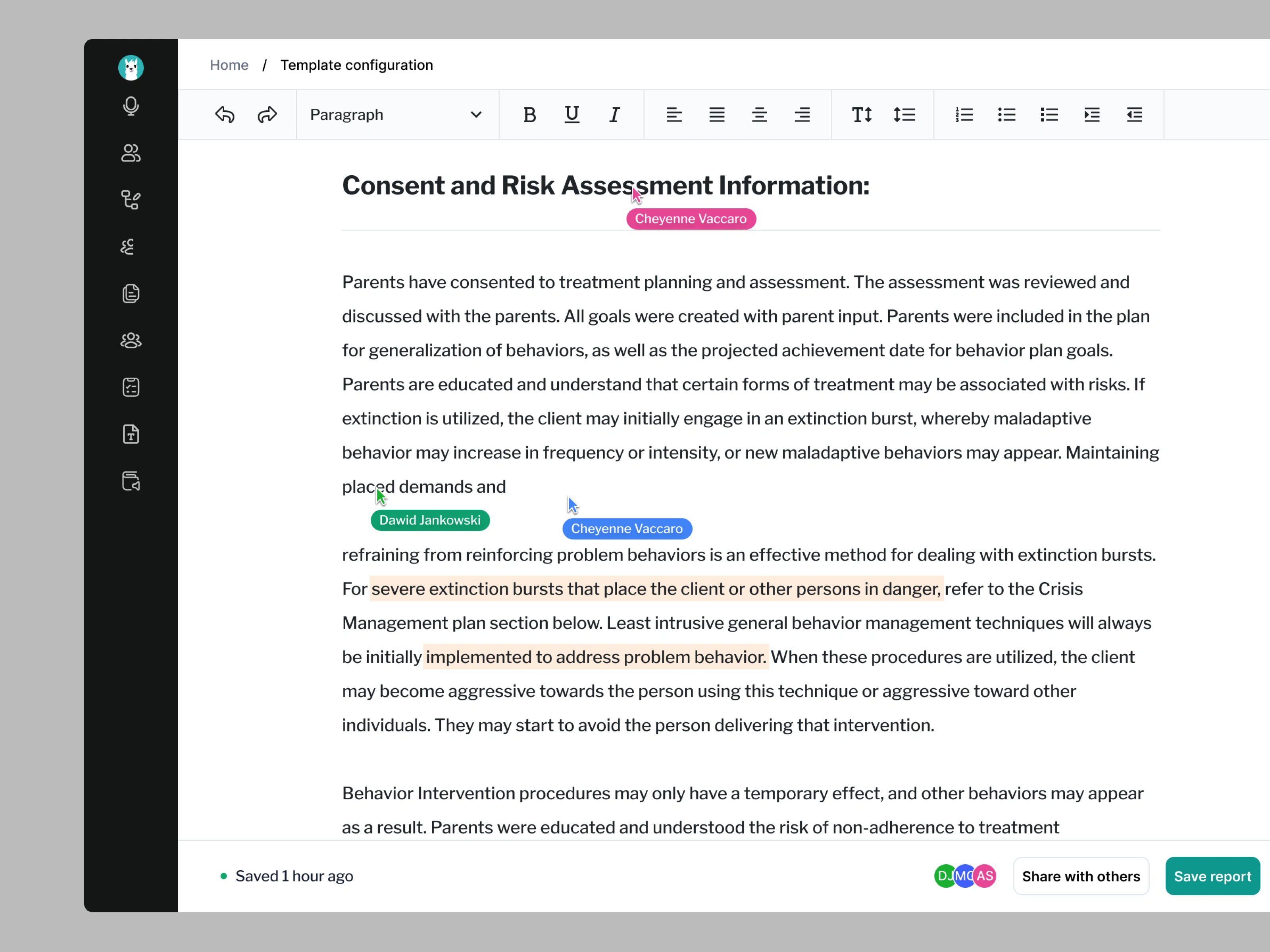Screen dimensions: 1270x952
Task: Toggle italic formatting
Action: 614,115
